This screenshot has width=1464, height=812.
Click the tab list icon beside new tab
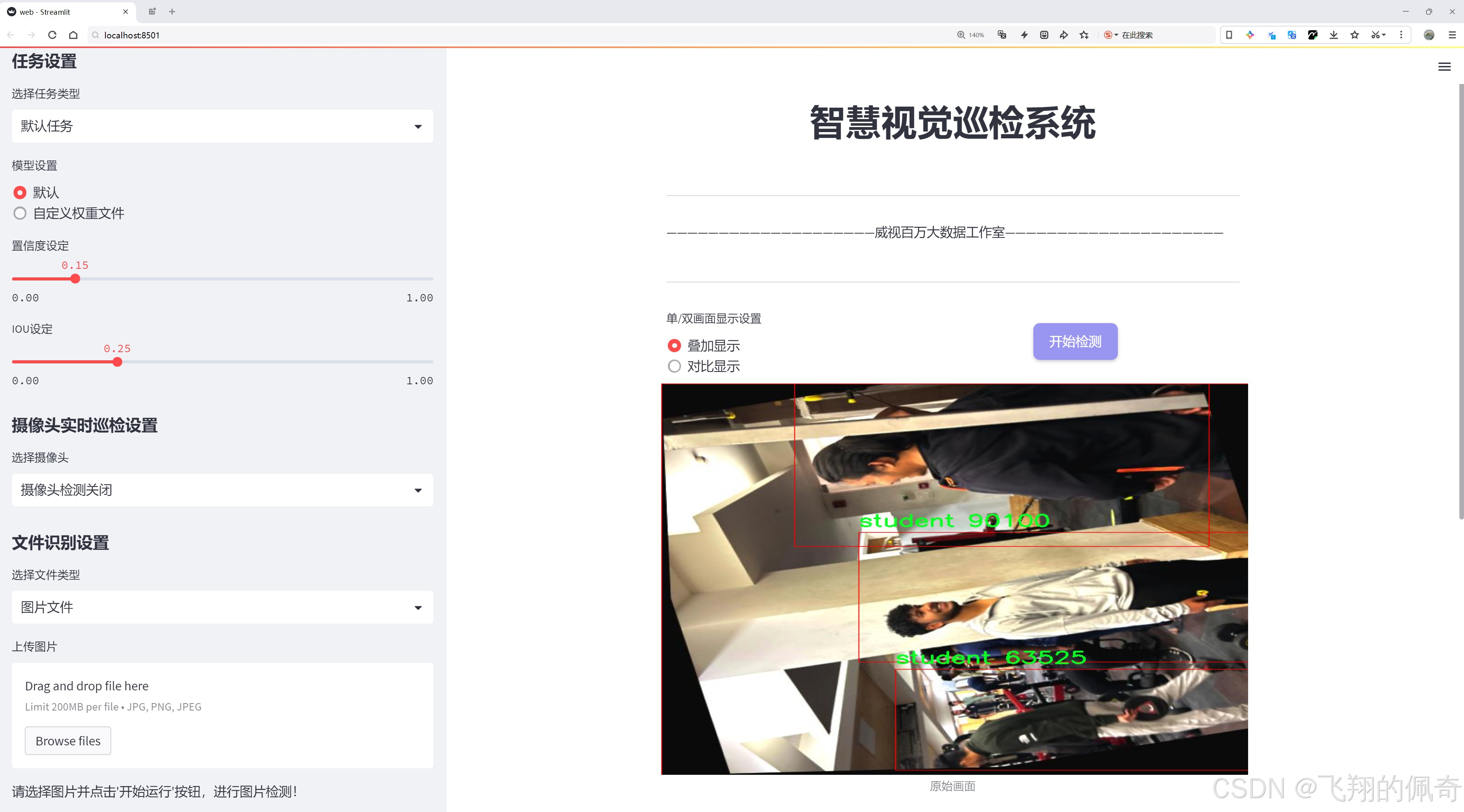pyautogui.click(x=152, y=11)
